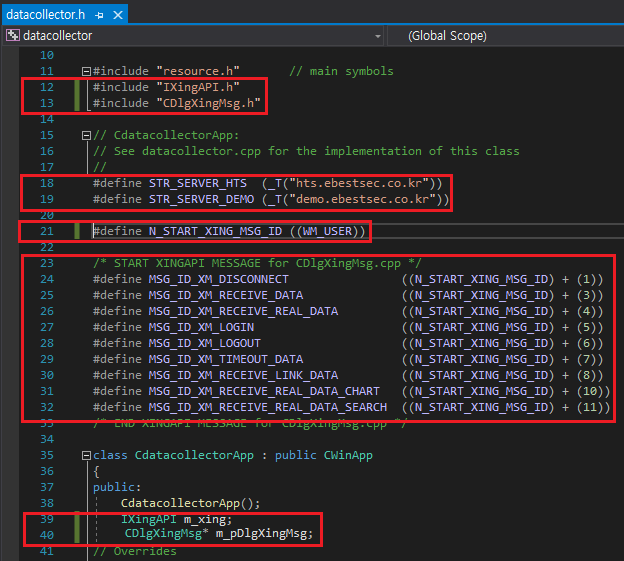The image size is (624, 561).
Task: Click the See datacollector.cpp comment line
Action: (x=306, y=151)
